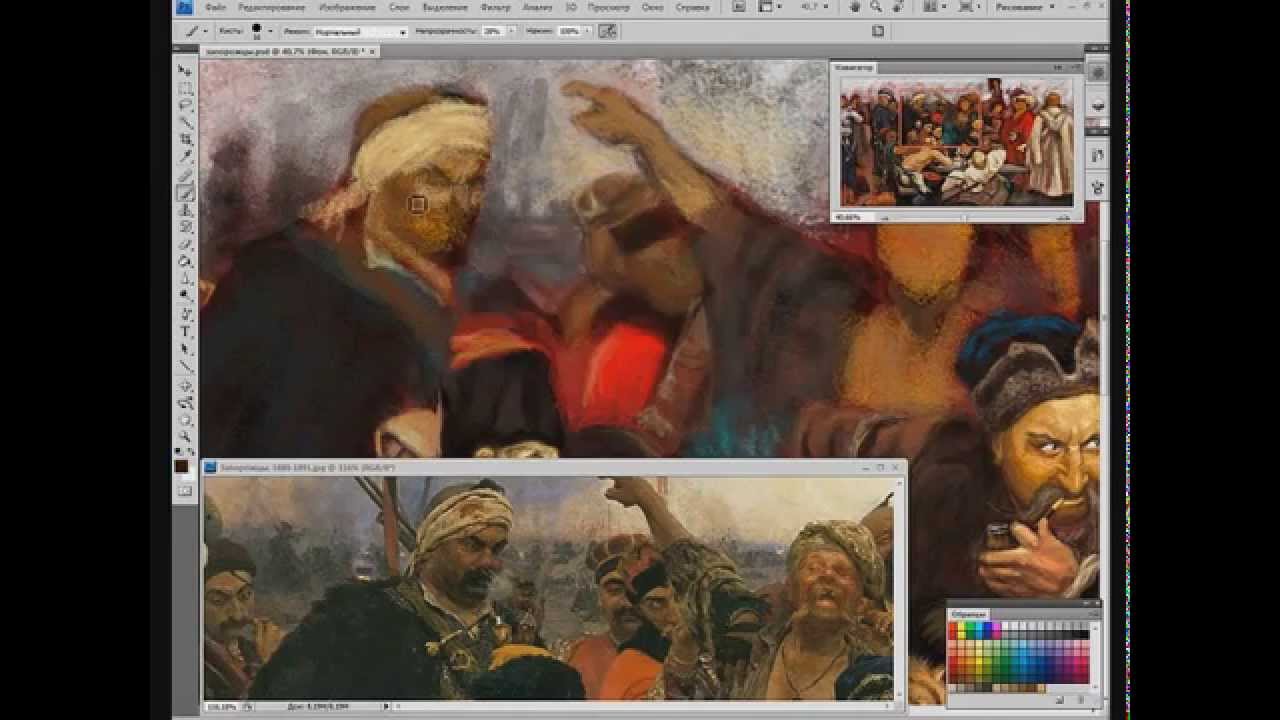Select the Brush tool in toolbox
This screenshot has width=1280, height=720.
coord(185,193)
